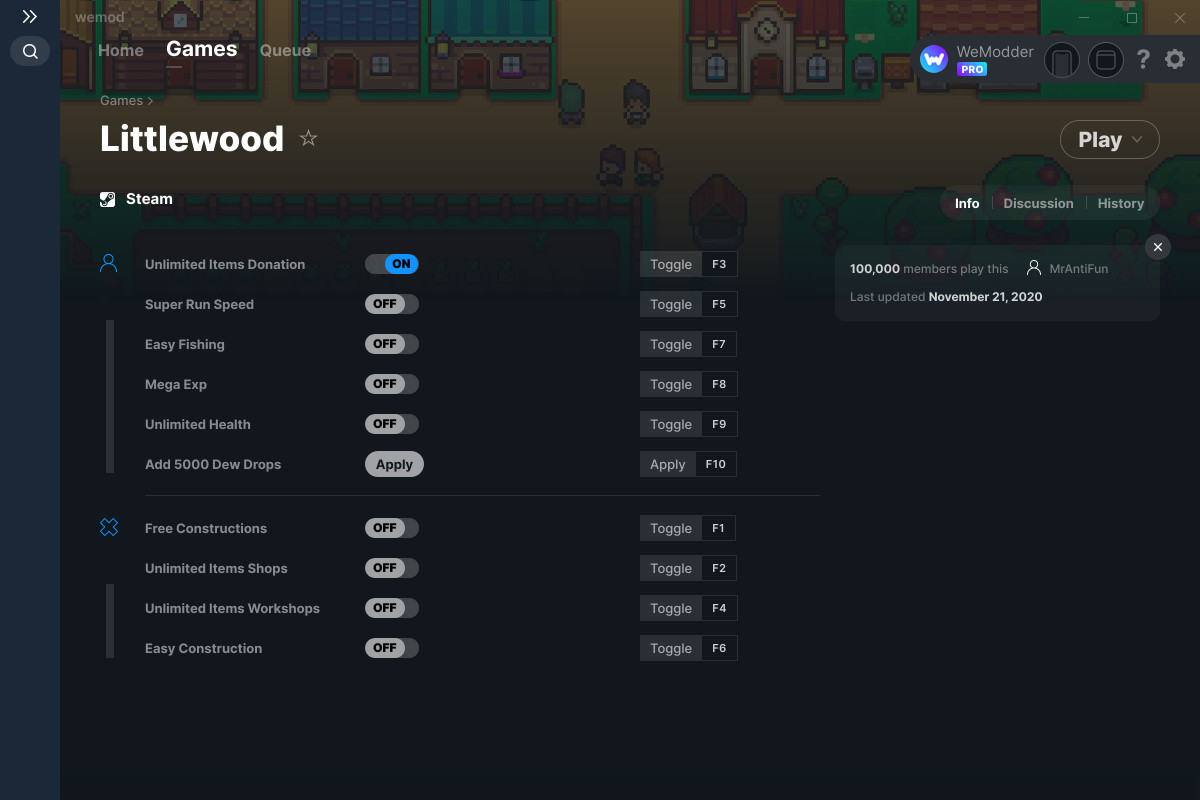
Task: Click Toggle hotkey button for F4
Action: coord(688,608)
